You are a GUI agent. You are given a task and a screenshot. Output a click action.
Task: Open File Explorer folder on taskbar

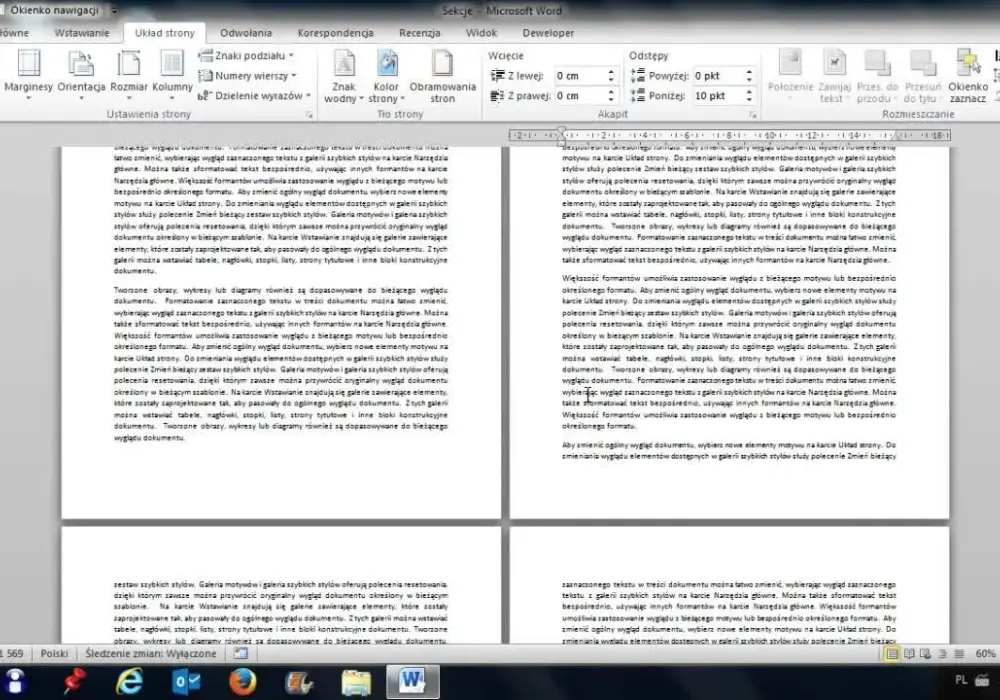[x=355, y=682]
